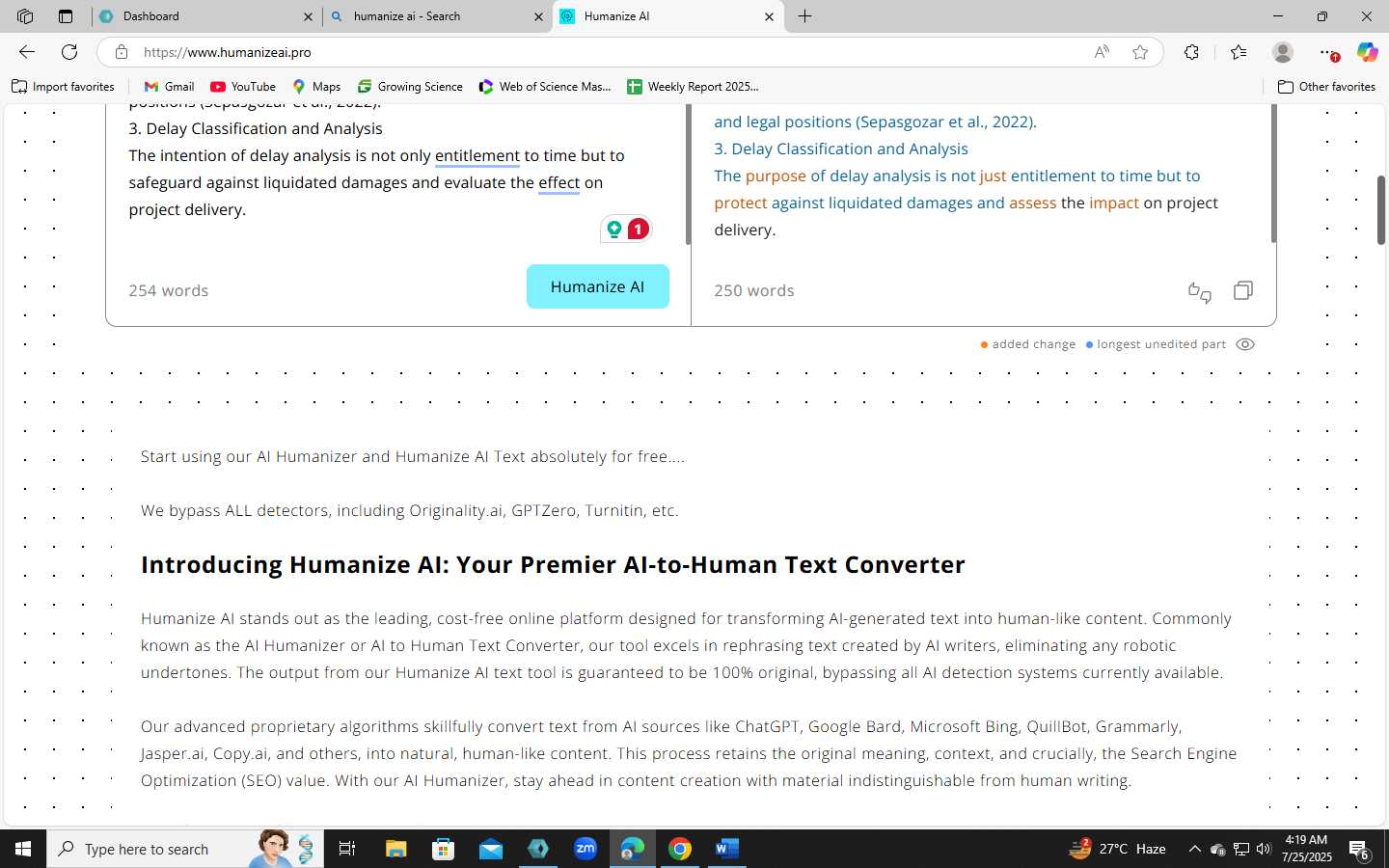Image resolution: width=1389 pixels, height=868 pixels.
Task: Click orange word purpose in output
Action: tap(776, 176)
